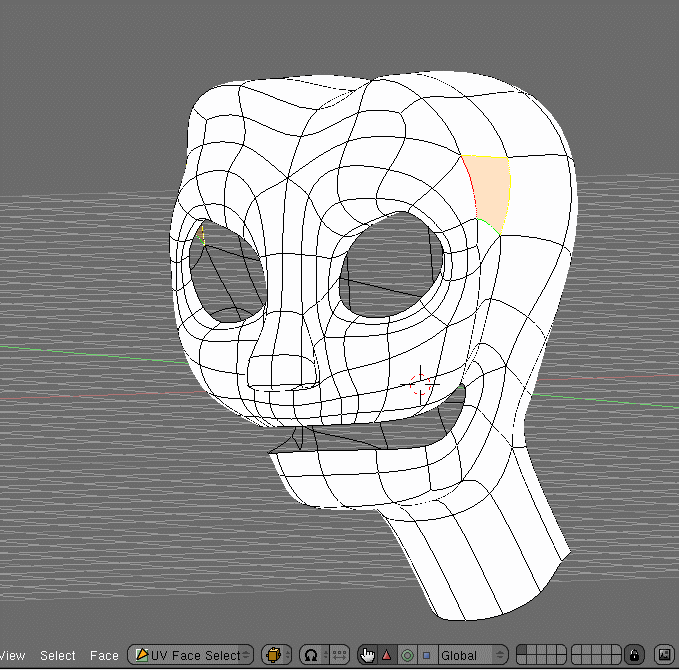The image size is (679, 670).
Task: Expand the UV Face Select mode dropdown
Action: pos(196,656)
